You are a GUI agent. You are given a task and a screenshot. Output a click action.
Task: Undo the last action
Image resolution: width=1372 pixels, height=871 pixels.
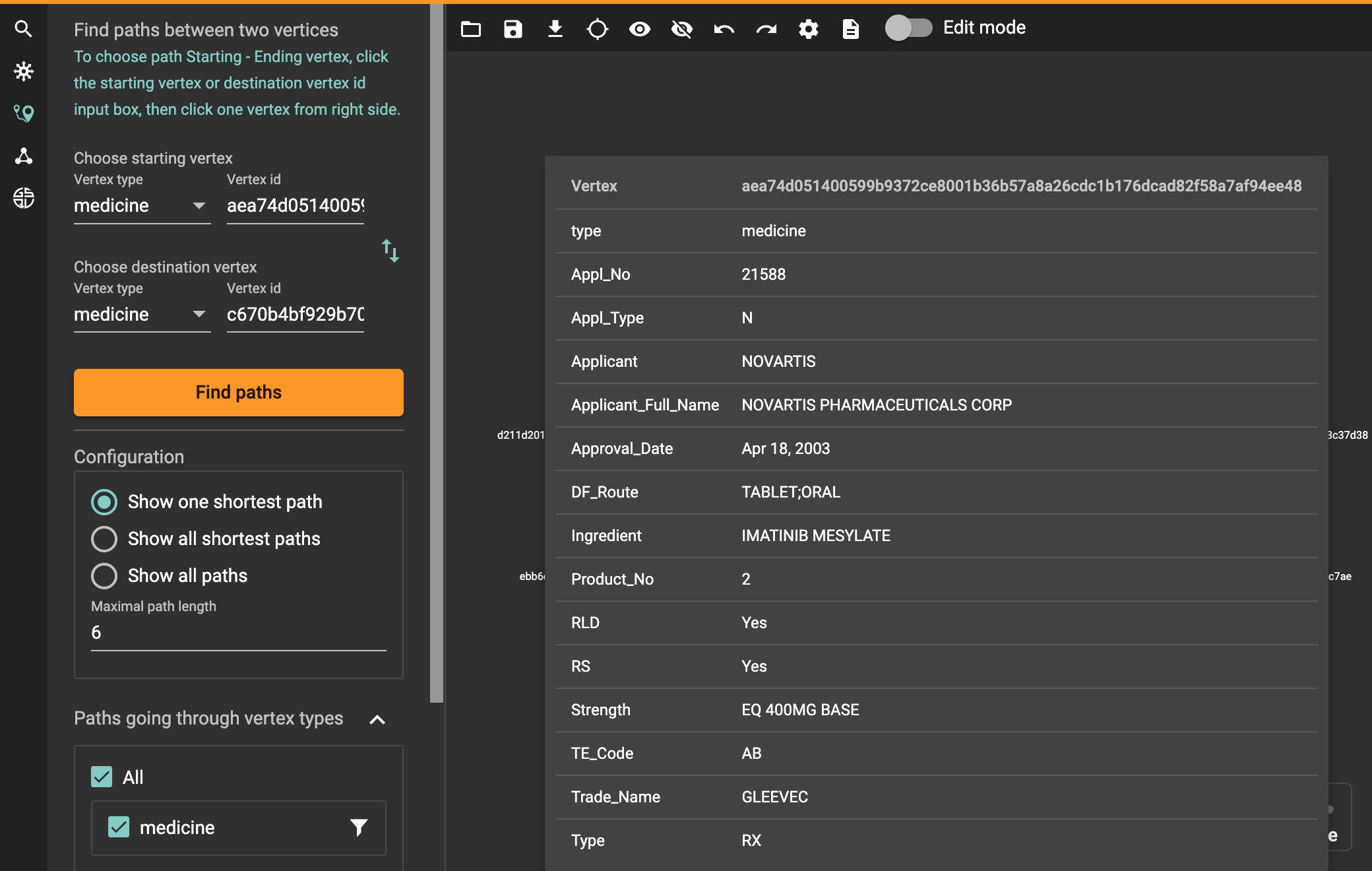click(724, 29)
